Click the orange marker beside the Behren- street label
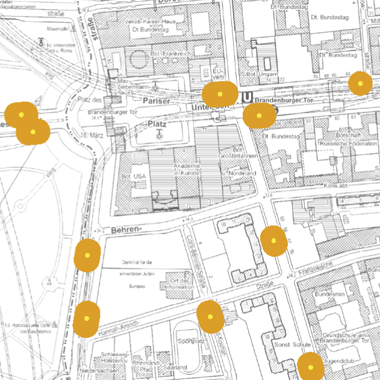This screenshot has width=380, height=380. (x=87, y=255)
